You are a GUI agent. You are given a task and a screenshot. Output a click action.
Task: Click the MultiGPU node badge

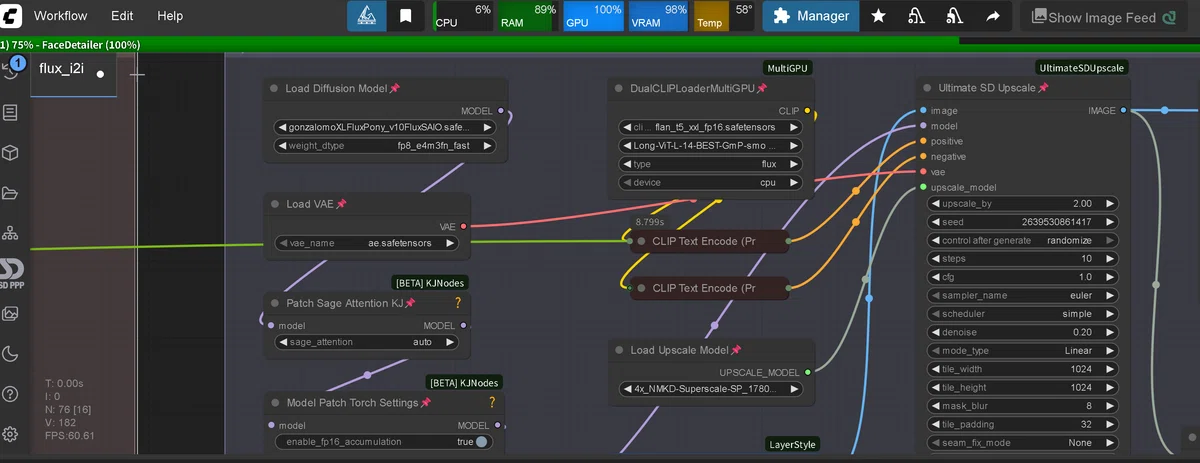click(787, 68)
